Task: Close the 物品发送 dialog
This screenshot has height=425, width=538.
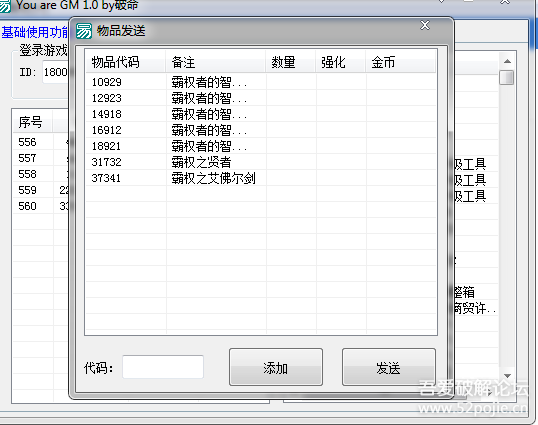Action: [x=425, y=25]
